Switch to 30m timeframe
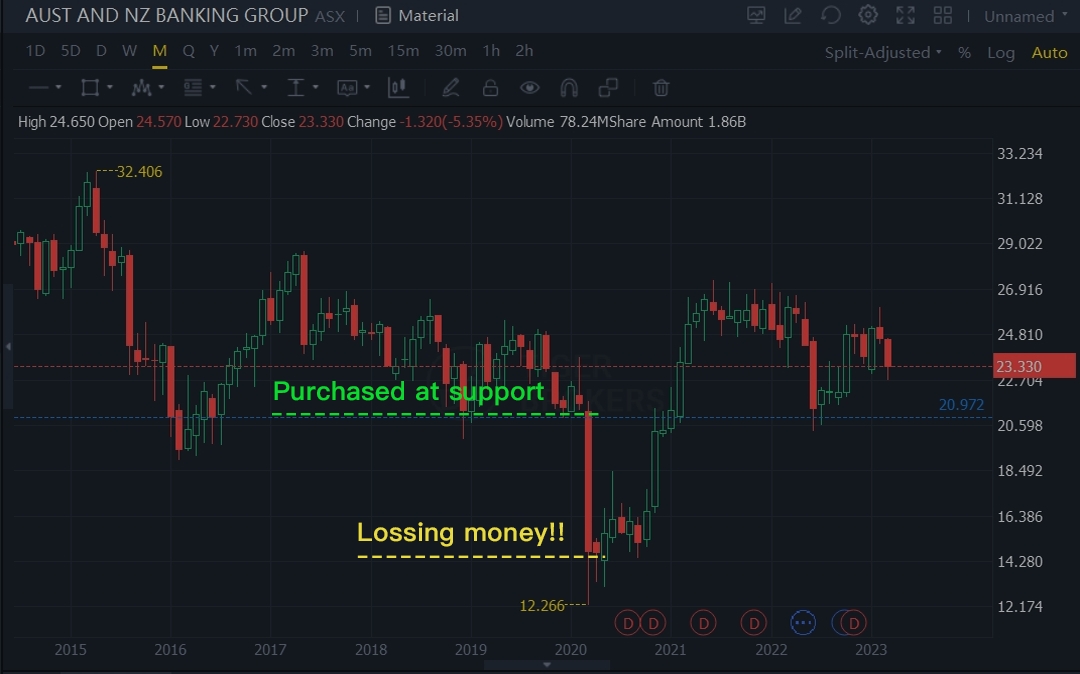This screenshot has width=1080, height=674. click(450, 51)
